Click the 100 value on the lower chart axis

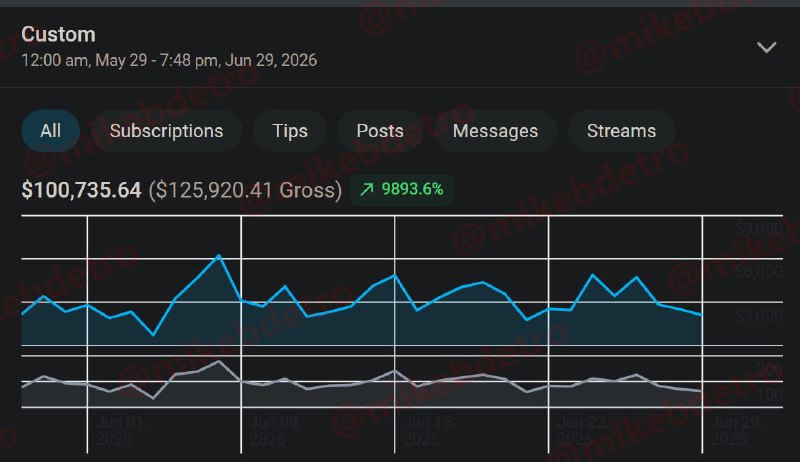pos(769,395)
